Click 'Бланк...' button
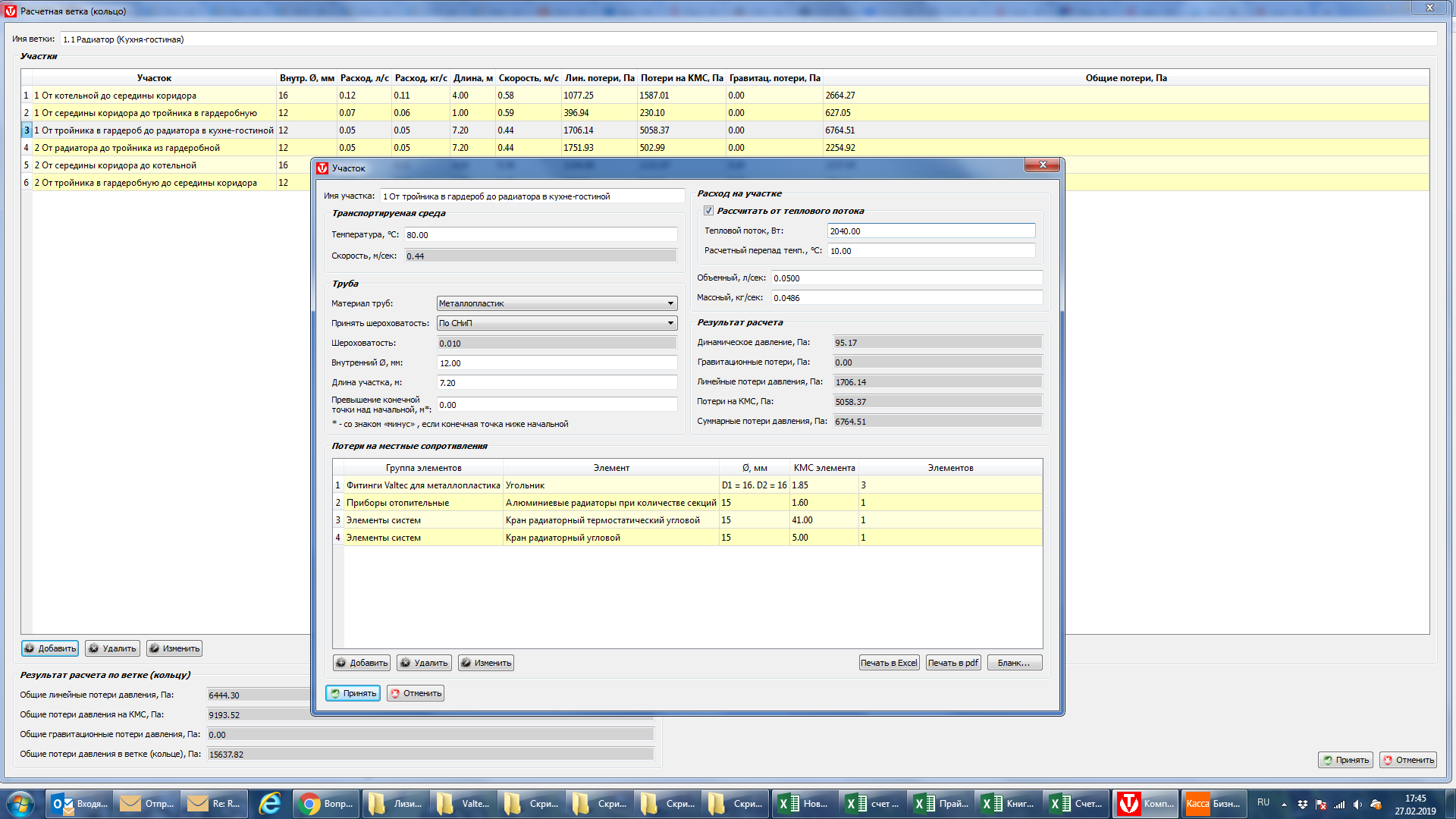Screen dimensions: 1456x819 pos(1014,663)
